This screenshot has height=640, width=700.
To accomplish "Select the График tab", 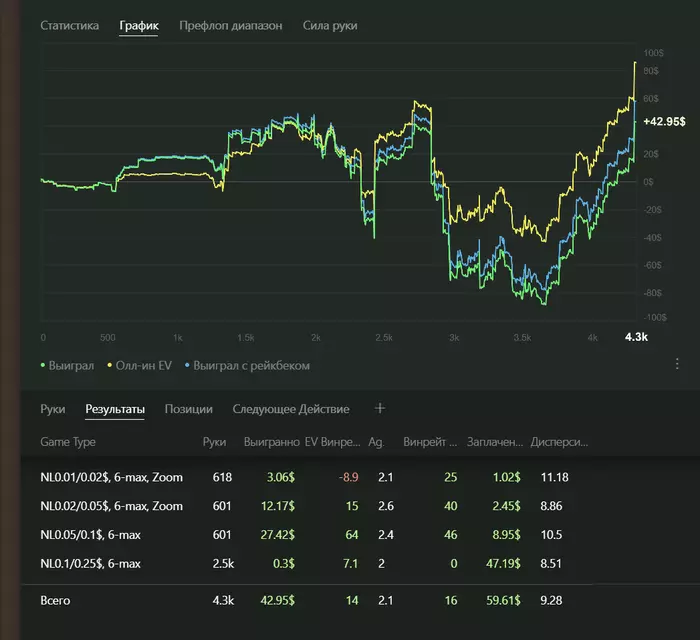I will pos(139,25).
